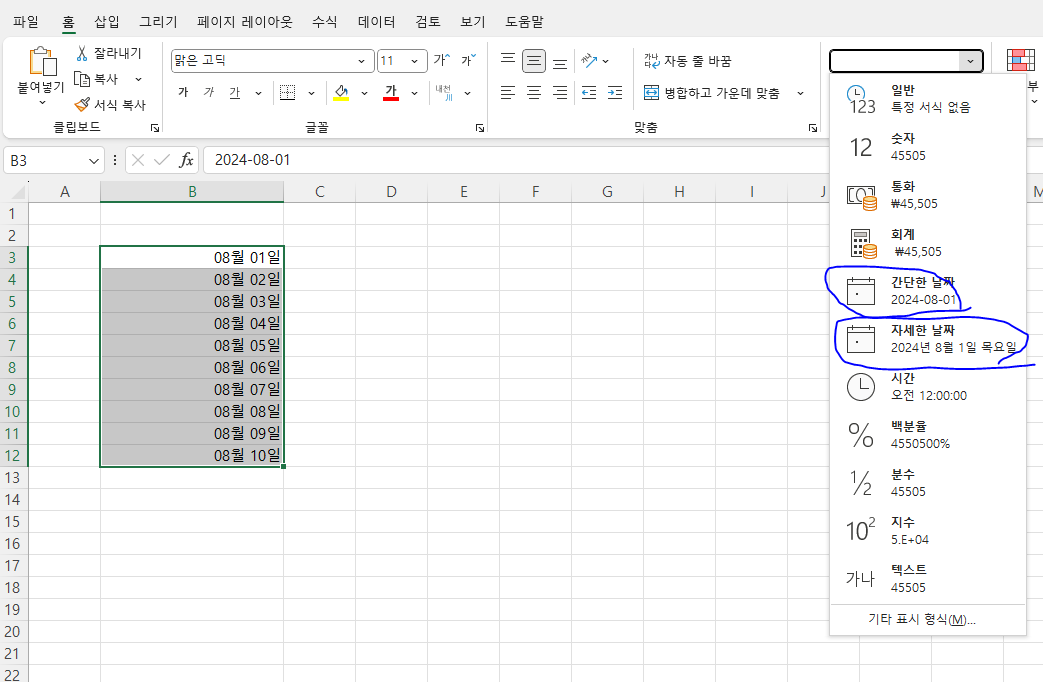Click the decrease indent icon

tap(589, 92)
